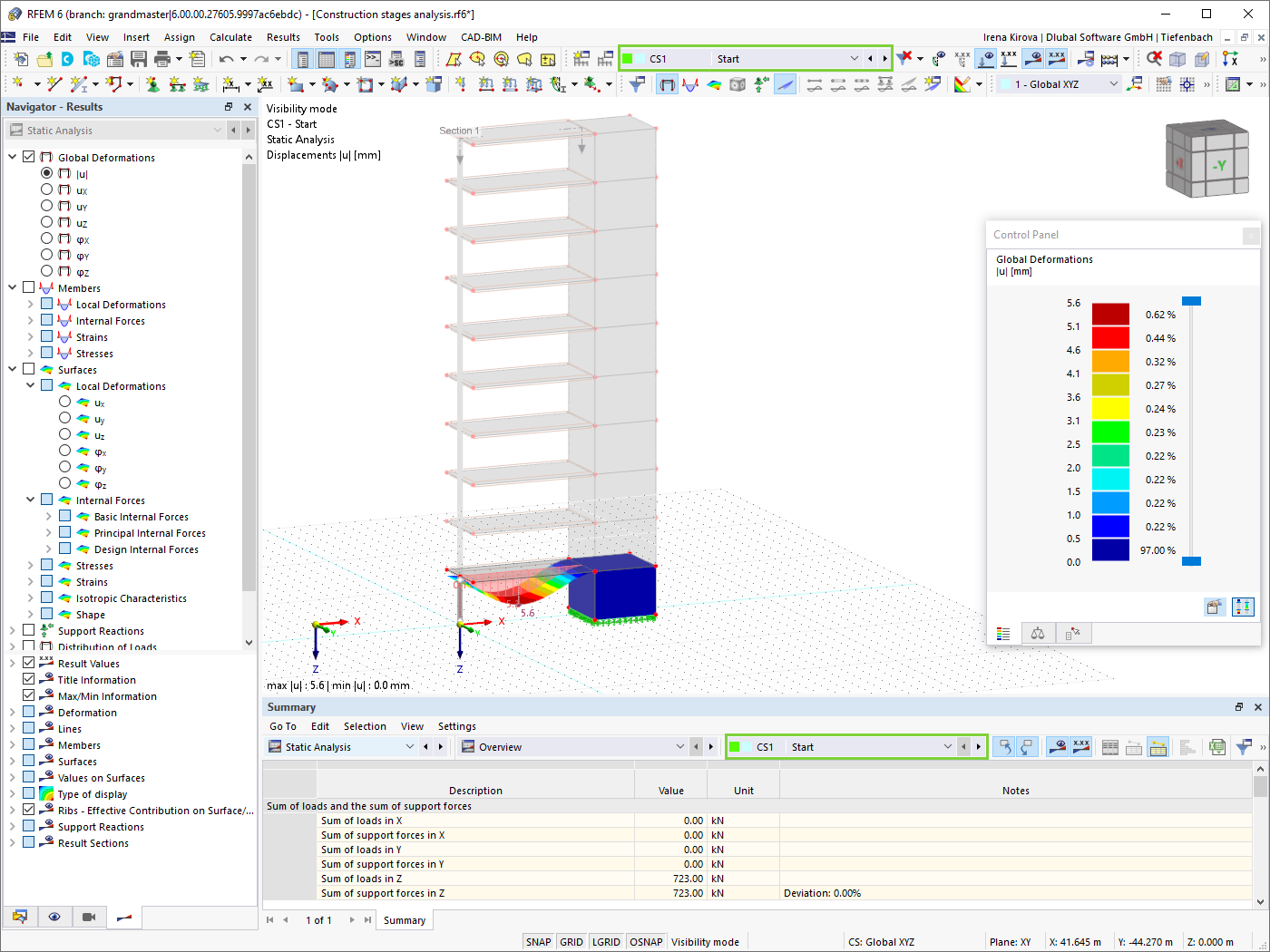Check the Surfaces results checkbox
Viewport: 1270px width, 952px height.
[29, 369]
